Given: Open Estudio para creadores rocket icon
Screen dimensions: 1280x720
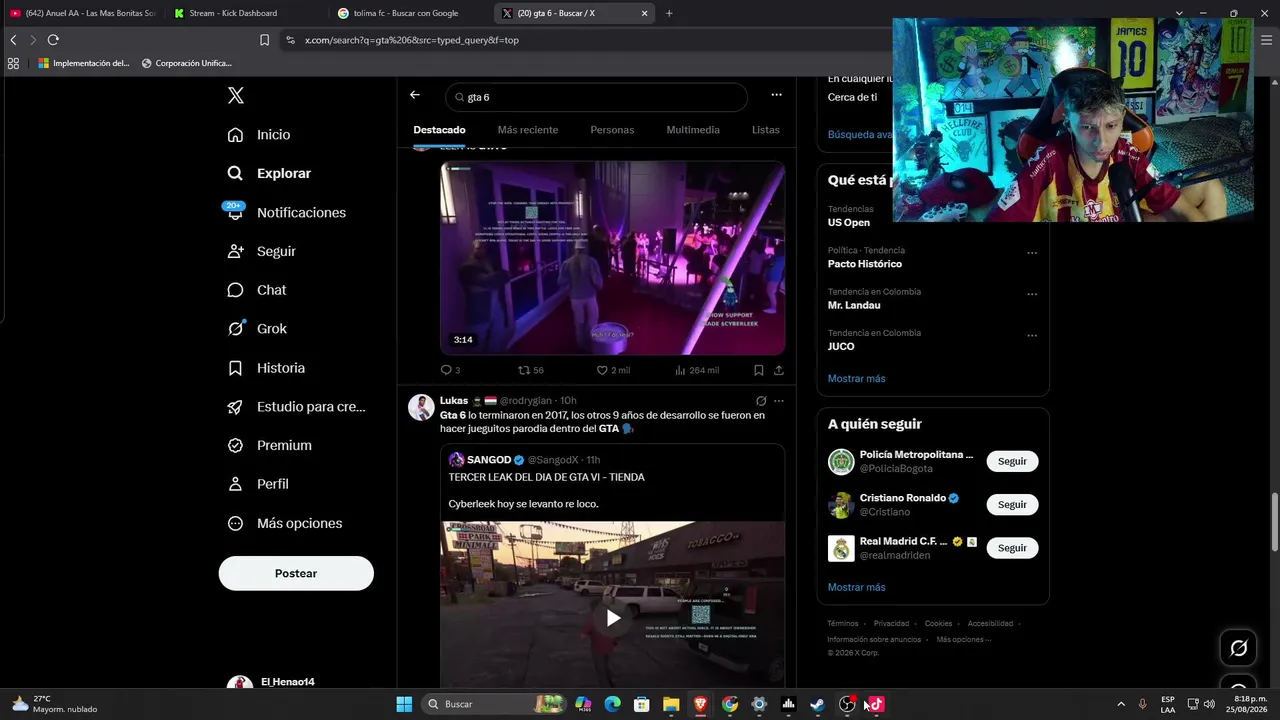Looking at the screenshot, I should (x=235, y=407).
